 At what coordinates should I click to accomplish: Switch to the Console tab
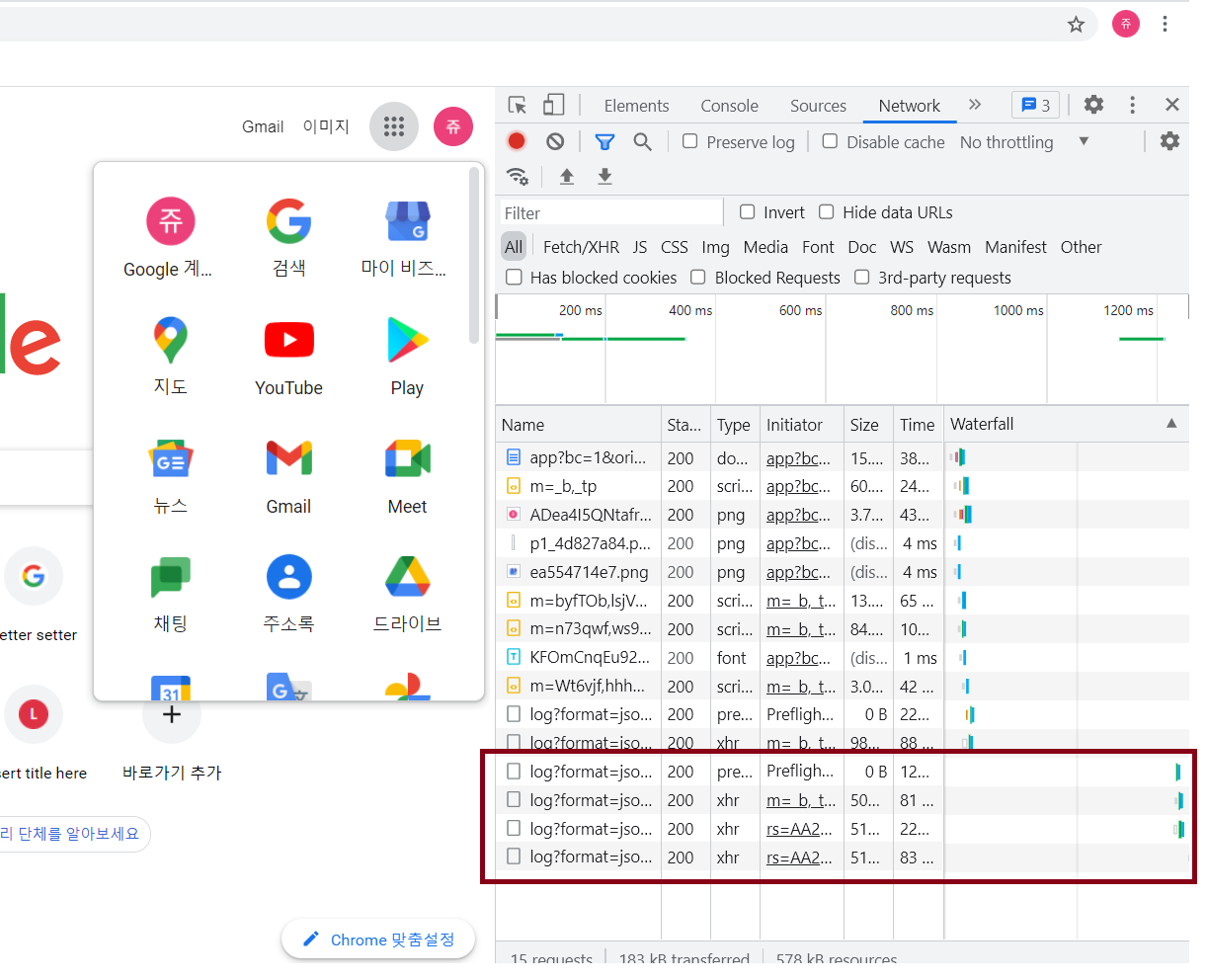[x=729, y=106]
